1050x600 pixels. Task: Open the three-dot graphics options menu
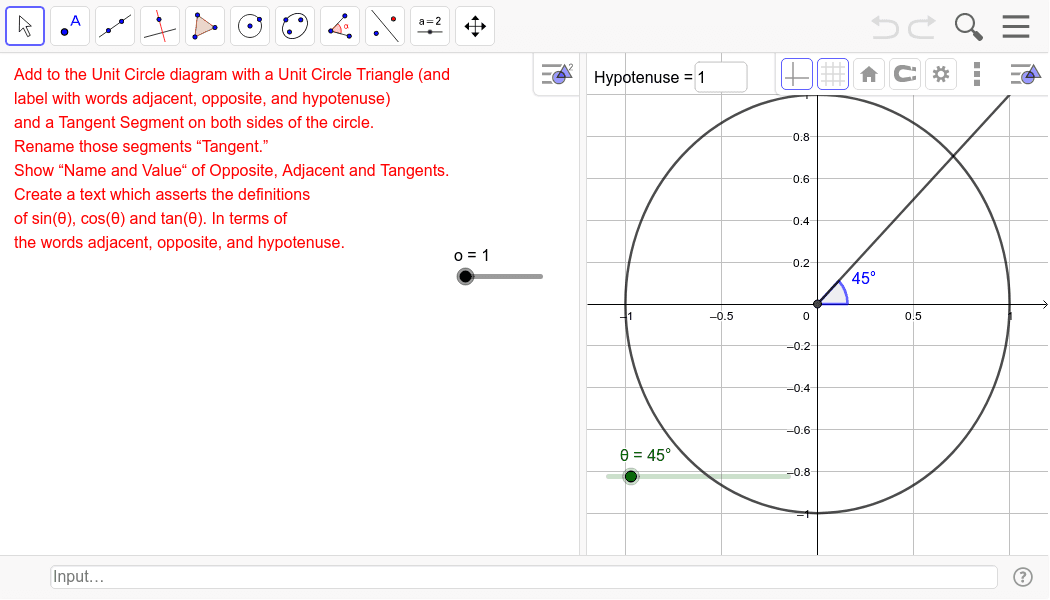(977, 74)
